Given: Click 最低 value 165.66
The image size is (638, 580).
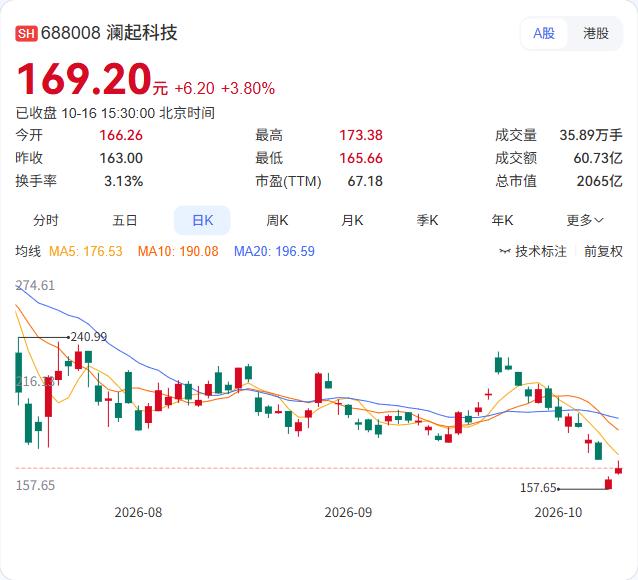Looking at the screenshot, I should (x=361, y=158).
